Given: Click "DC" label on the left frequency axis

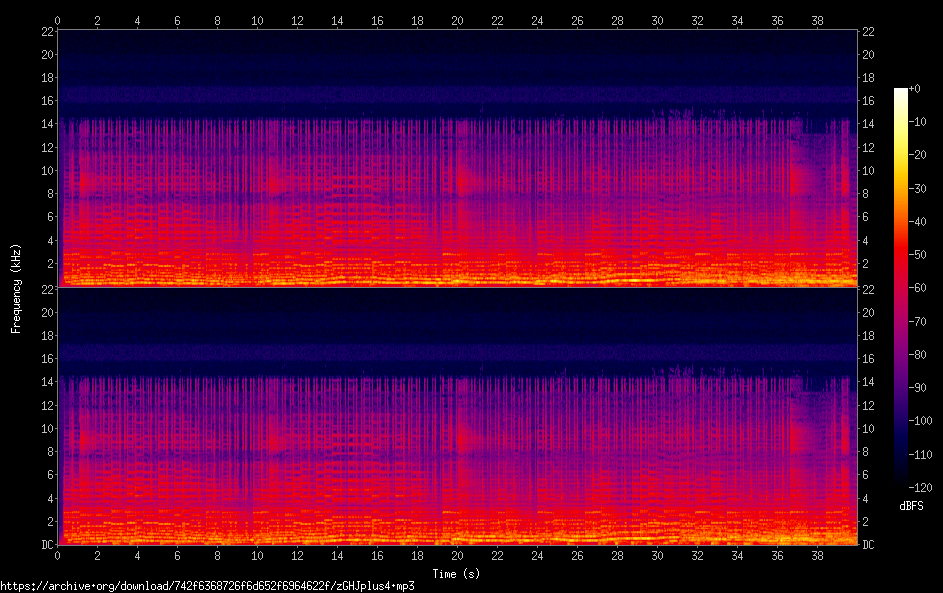Looking at the screenshot, I should [48, 544].
